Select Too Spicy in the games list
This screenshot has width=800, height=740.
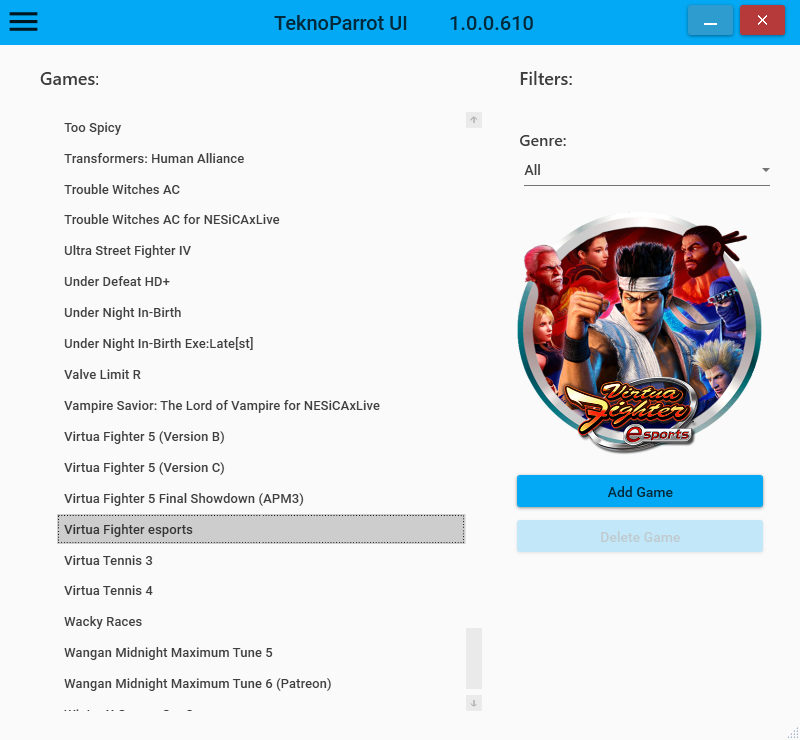tap(261, 128)
